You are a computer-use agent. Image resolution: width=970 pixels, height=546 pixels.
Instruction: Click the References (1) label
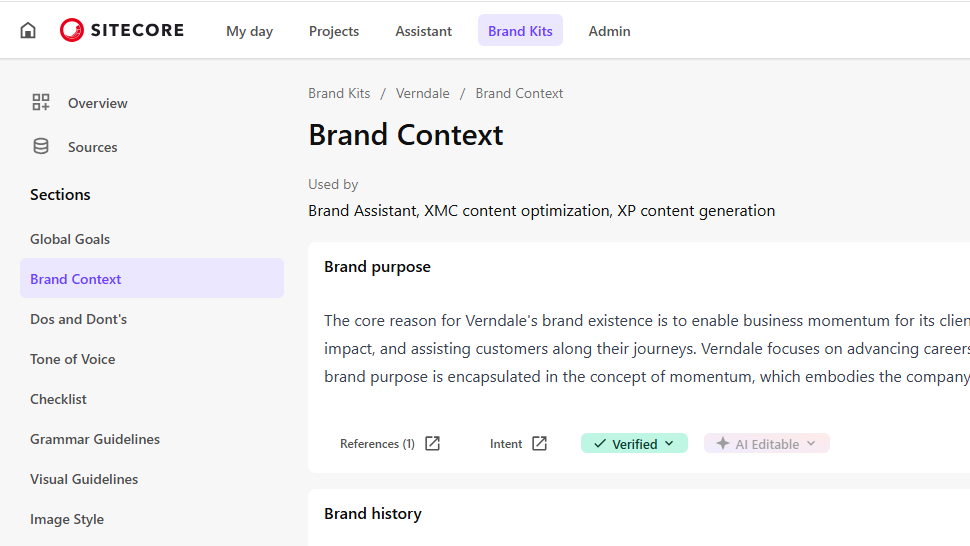click(x=377, y=444)
